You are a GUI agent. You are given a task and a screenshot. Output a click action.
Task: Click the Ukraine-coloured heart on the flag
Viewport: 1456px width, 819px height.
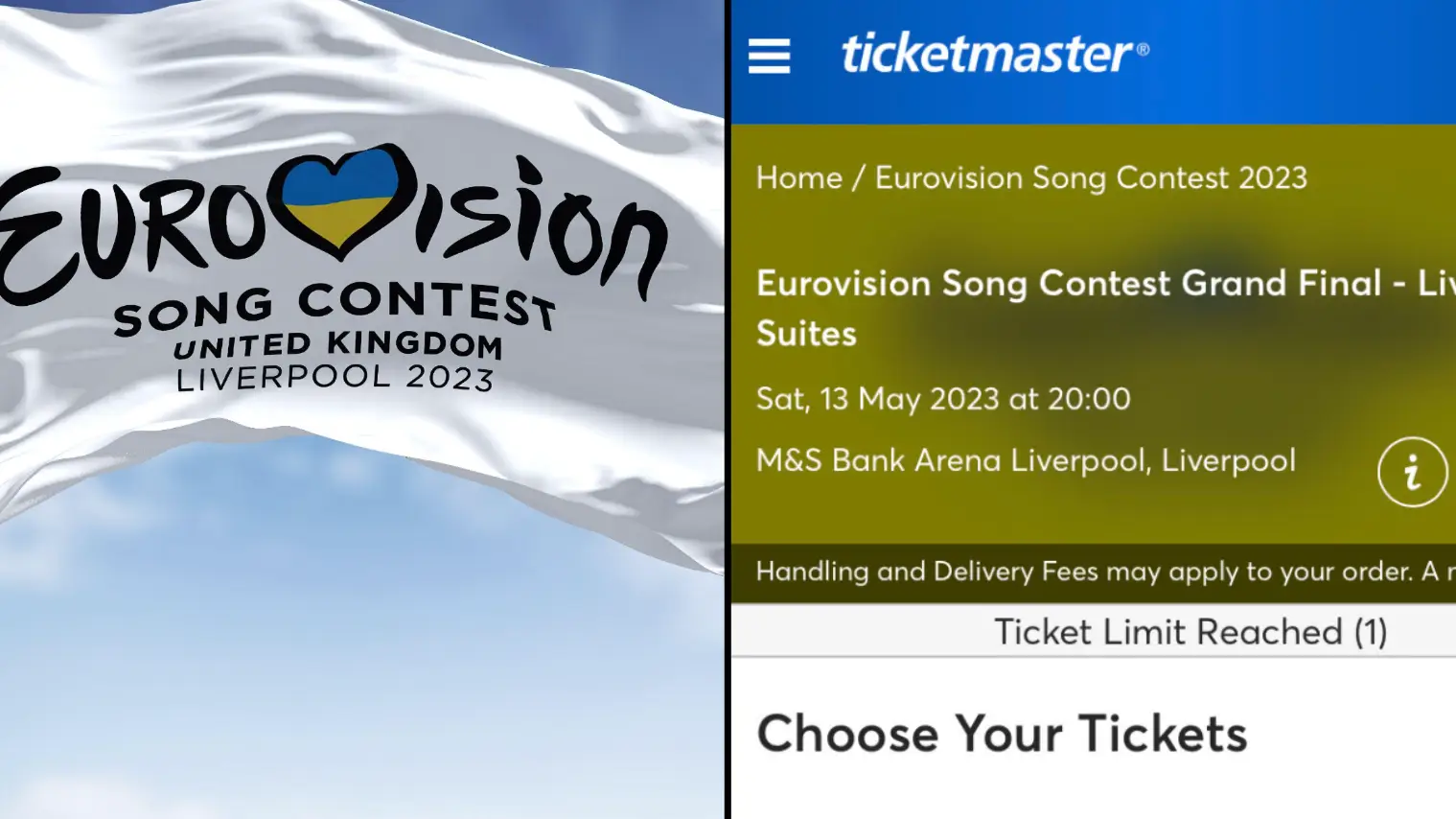click(339, 199)
